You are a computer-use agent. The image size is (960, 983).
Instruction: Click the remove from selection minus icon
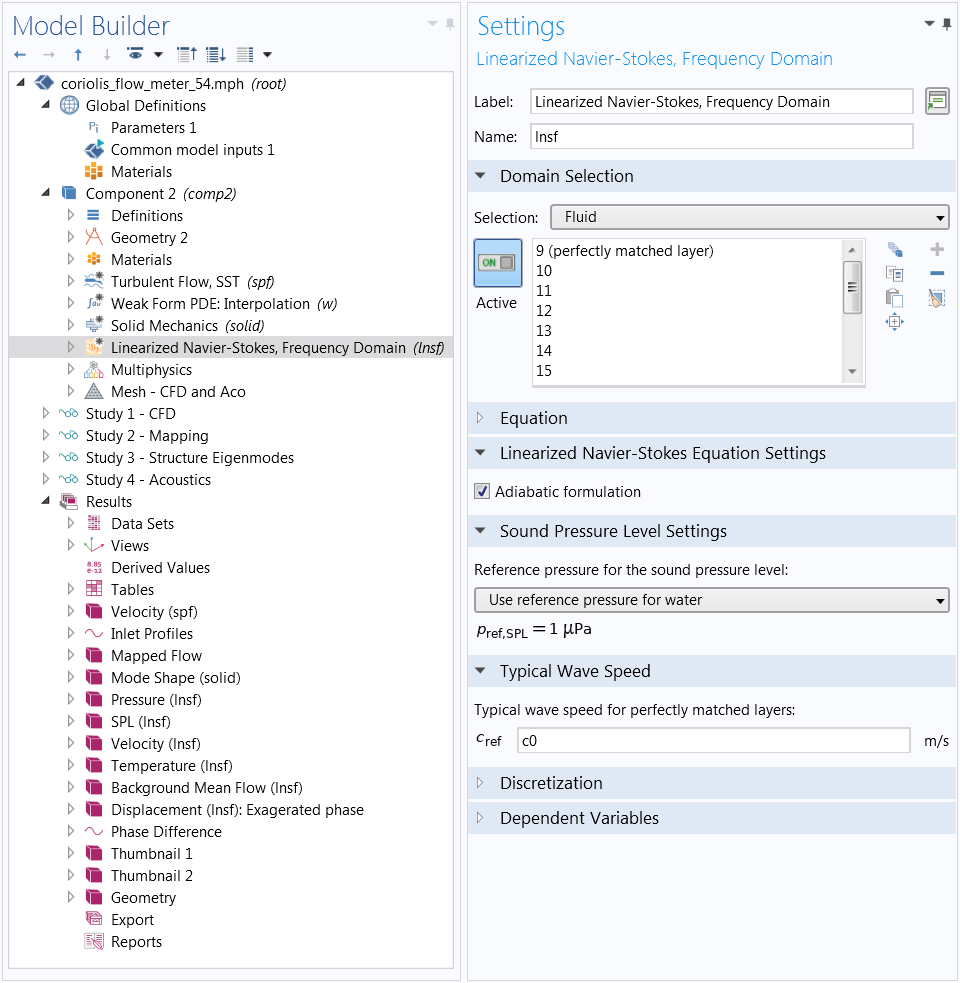point(936,274)
